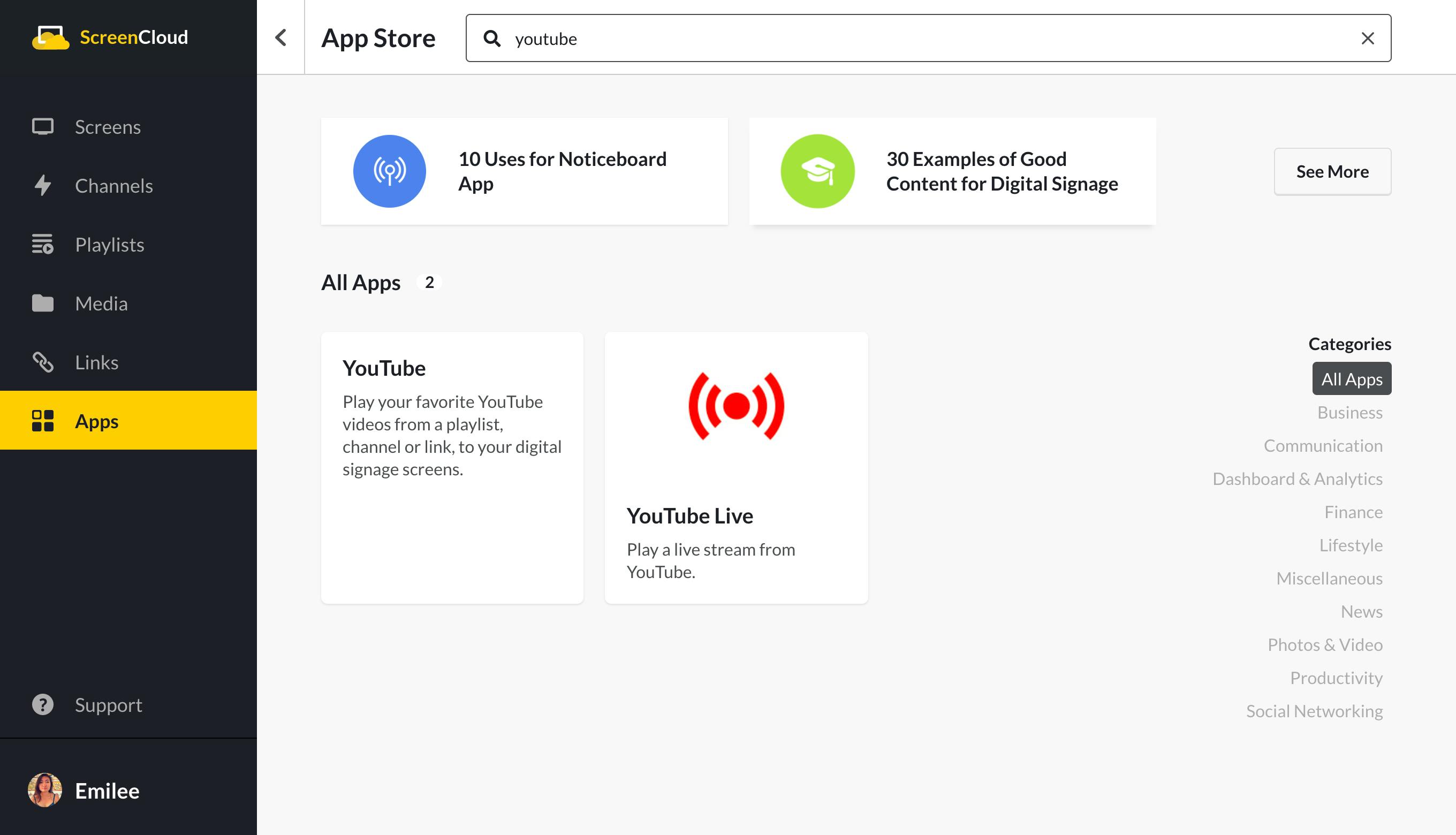Open 30 Examples of Good Content article
Viewport: 1456px width, 835px height.
click(952, 171)
